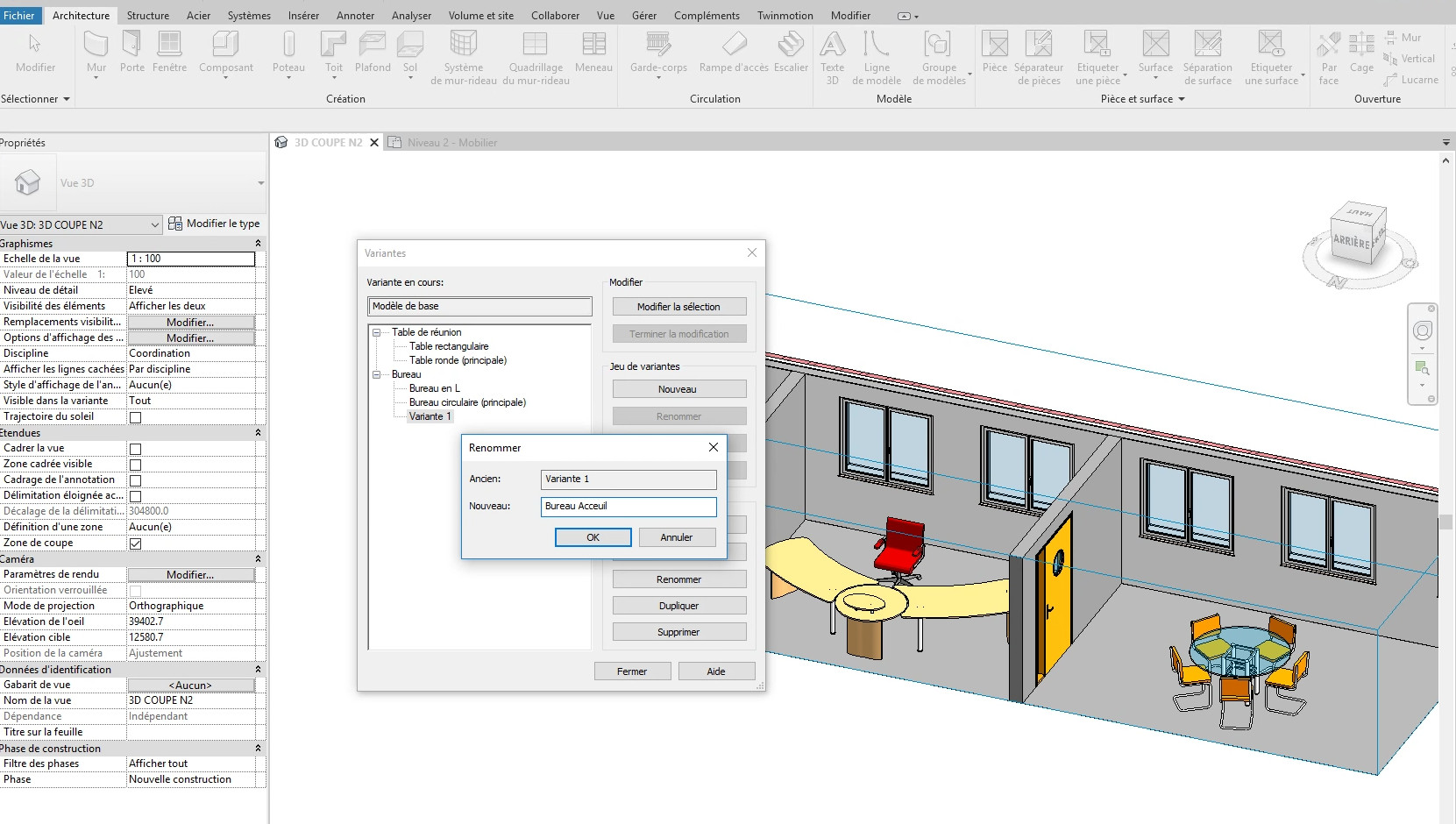
Task: Click Annuler in the Renommer dialog
Action: [676, 537]
